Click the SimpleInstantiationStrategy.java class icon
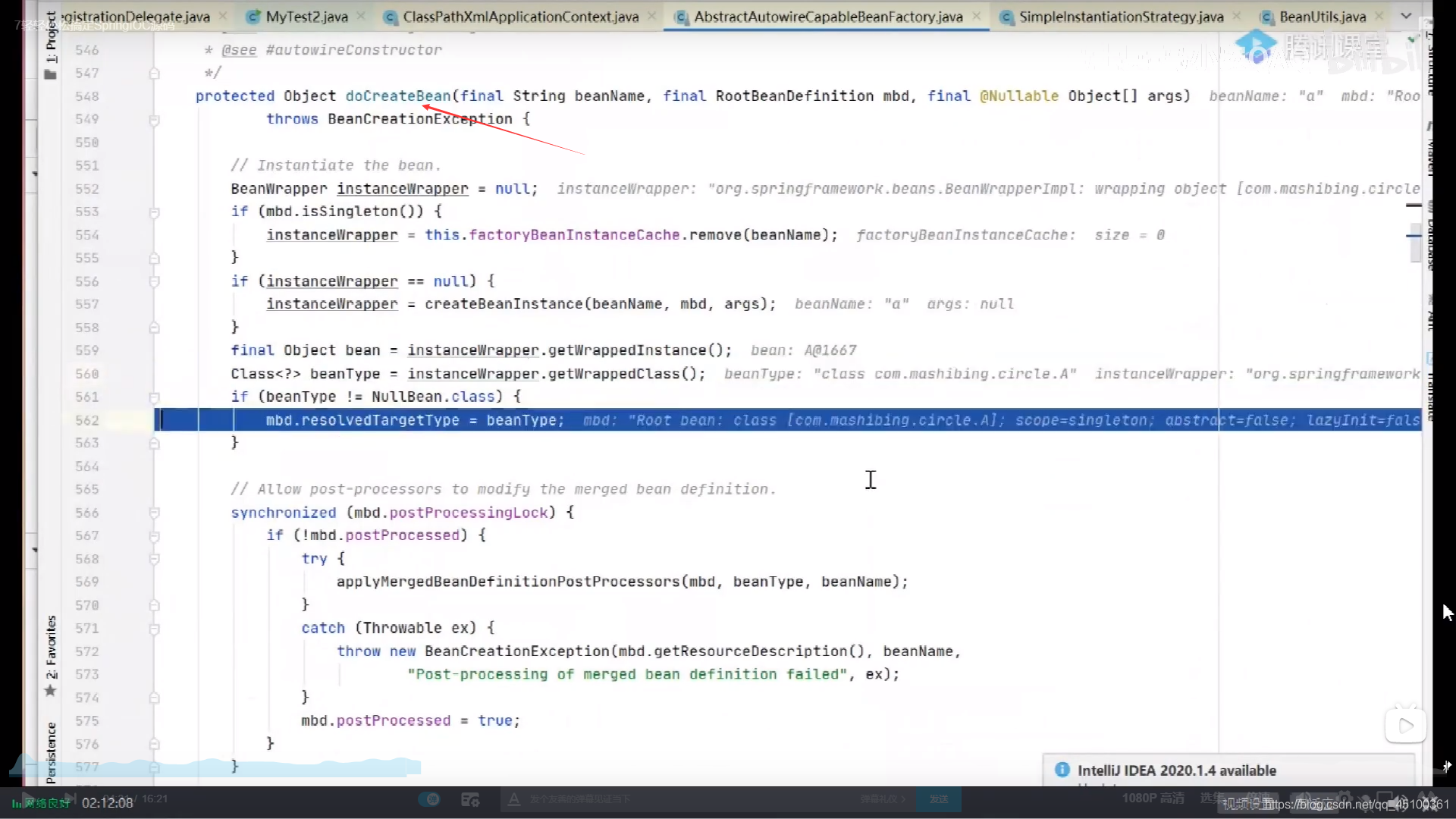This screenshot has height=819, width=1456. (x=1006, y=17)
